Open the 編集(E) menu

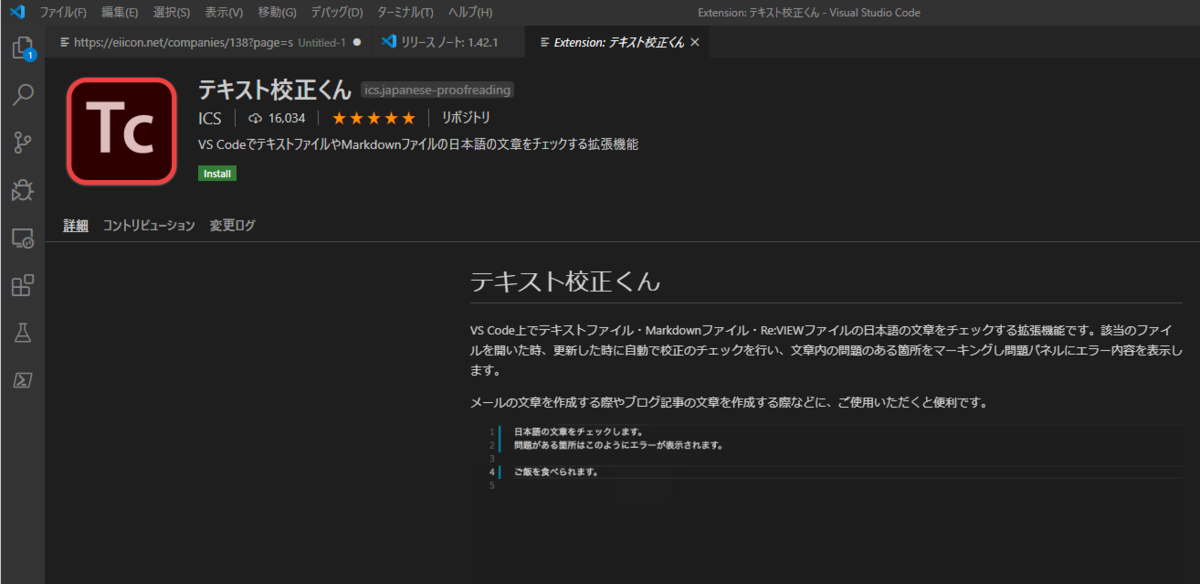point(119,12)
